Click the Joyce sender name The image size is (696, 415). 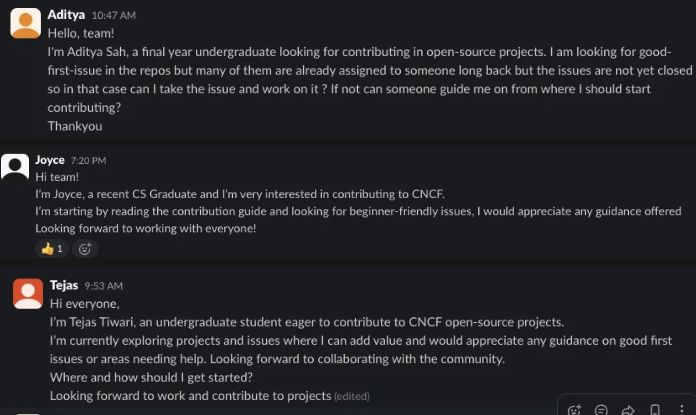coord(50,160)
